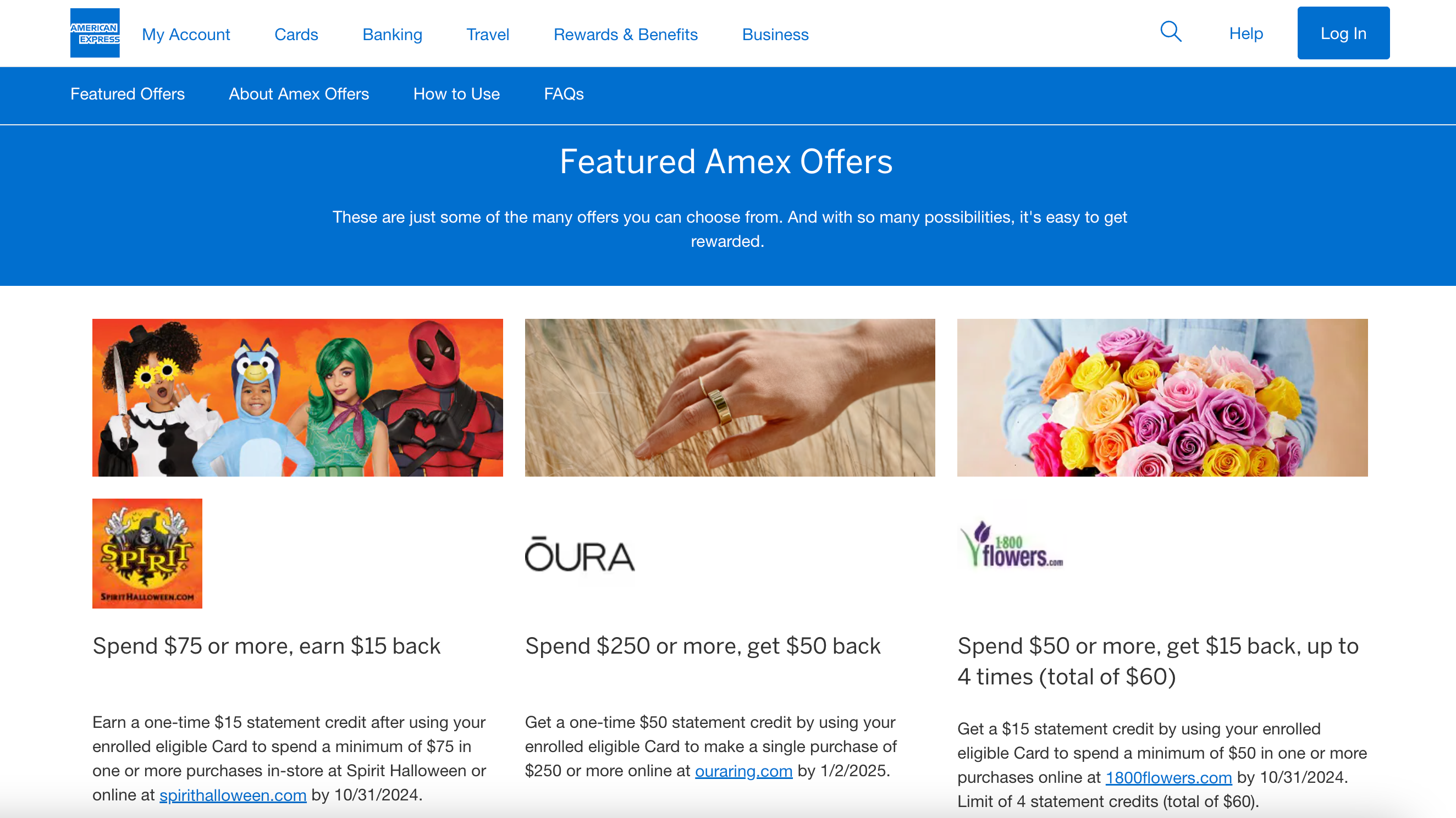1456x818 pixels.
Task: Click the Oura ring hand image
Action: 729,397
